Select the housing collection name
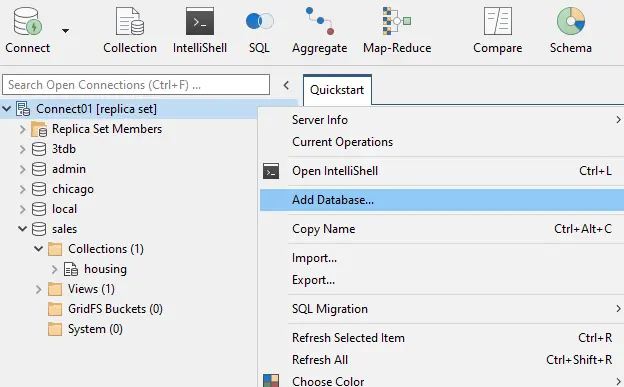624x387 pixels. 105,269
